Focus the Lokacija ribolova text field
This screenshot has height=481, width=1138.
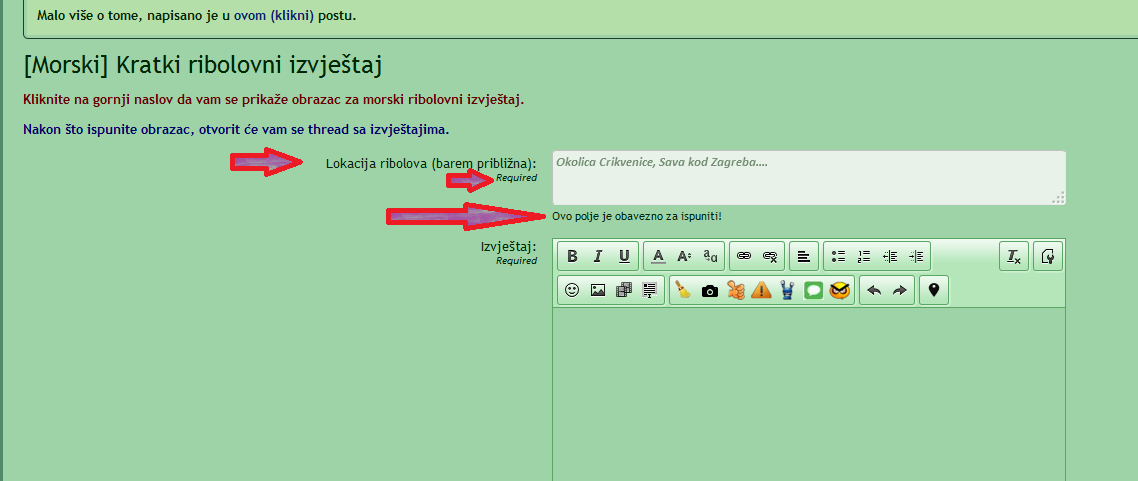(809, 178)
